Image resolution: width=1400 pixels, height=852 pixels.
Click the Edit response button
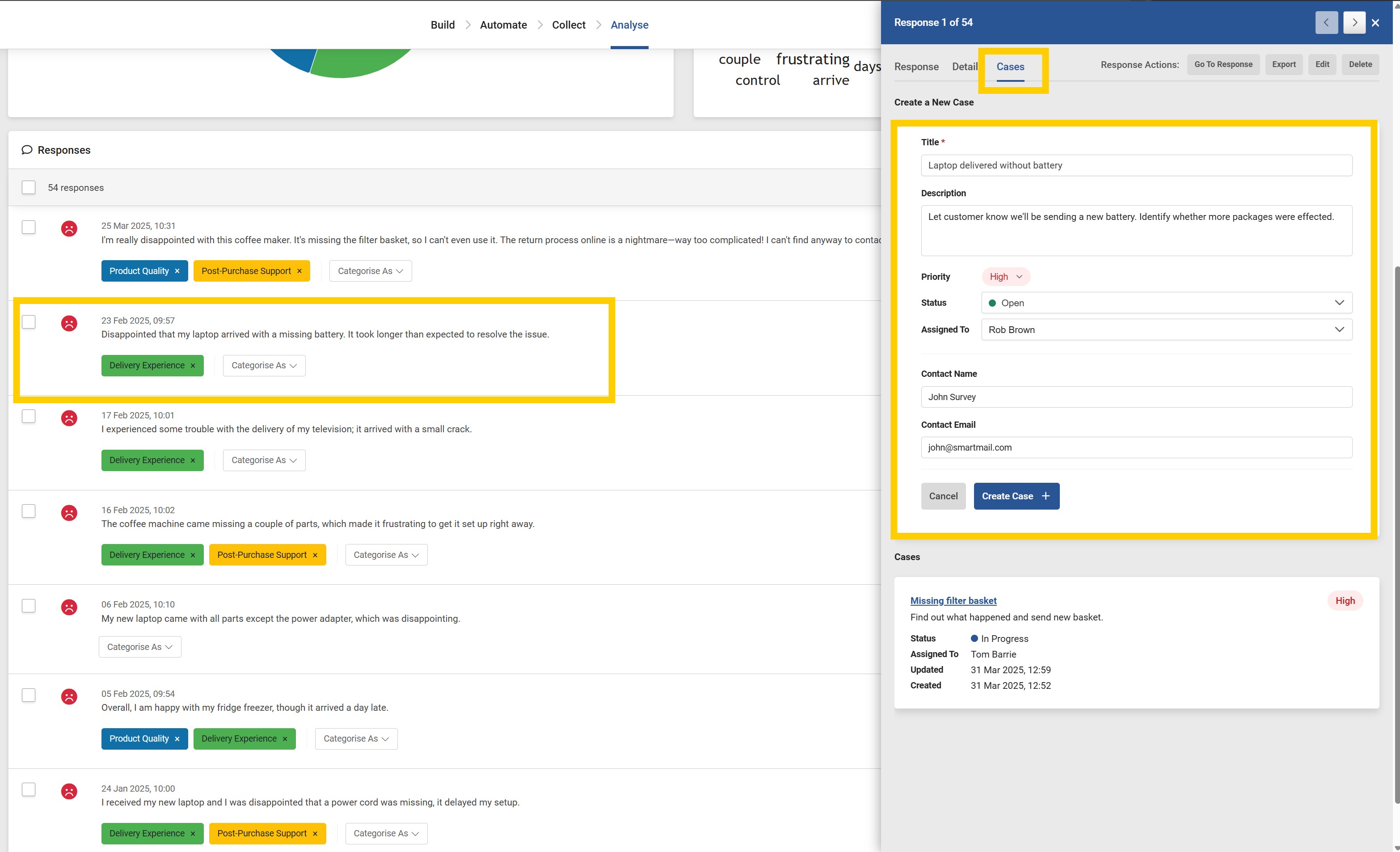[1322, 64]
